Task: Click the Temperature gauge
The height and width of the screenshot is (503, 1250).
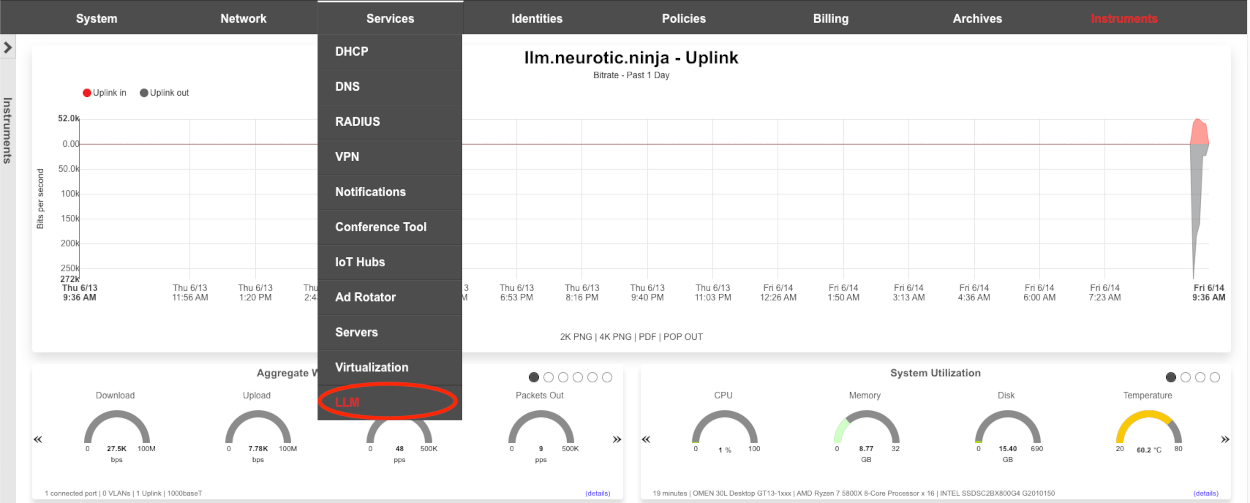Action: click(x=1148, y=428)
